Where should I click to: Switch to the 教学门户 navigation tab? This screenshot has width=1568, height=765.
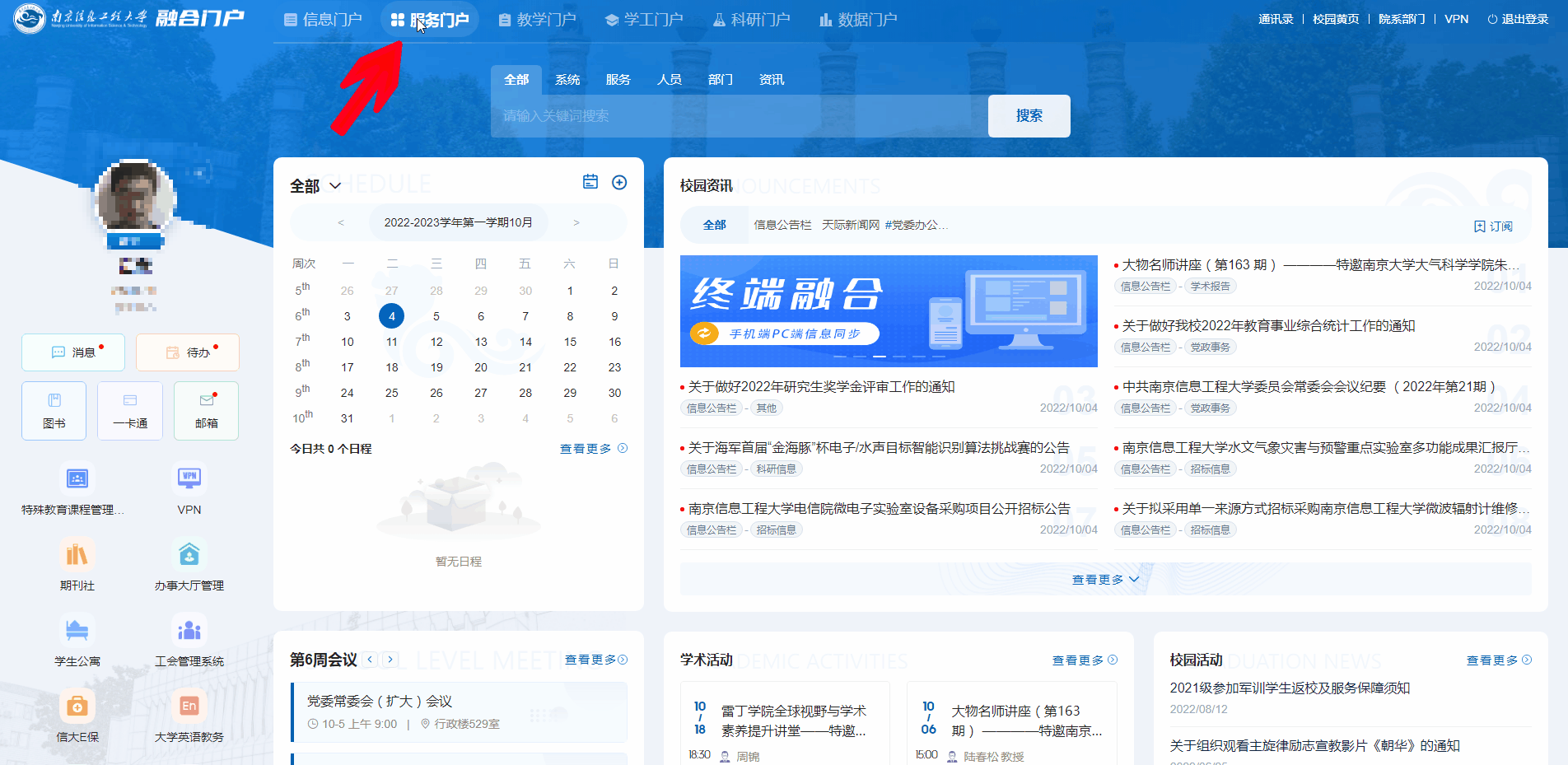(537, 20)
